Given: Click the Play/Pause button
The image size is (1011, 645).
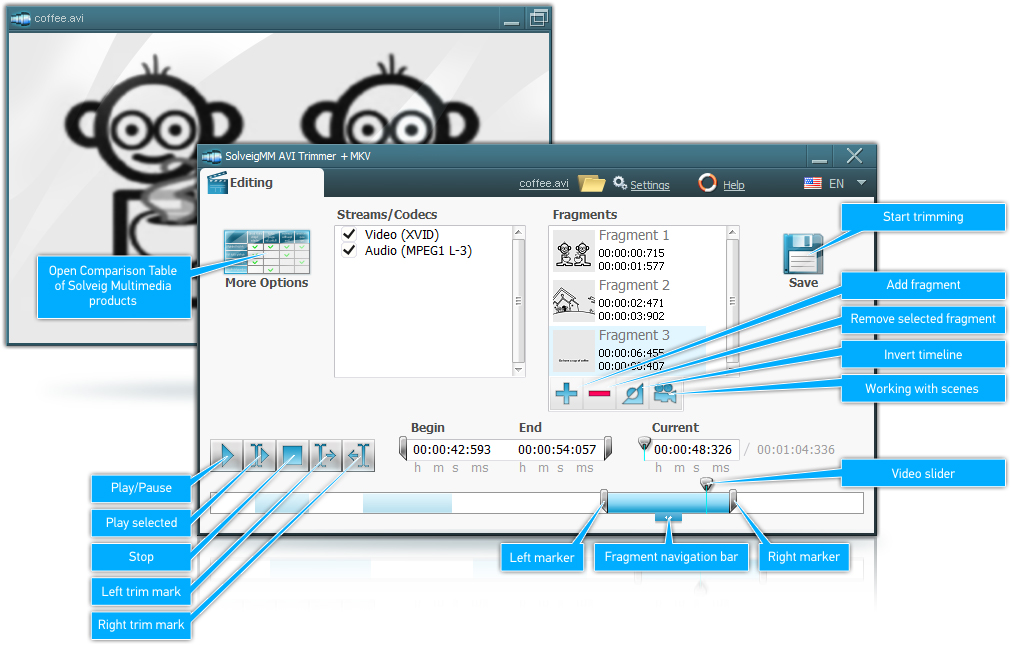Looking at the screenshot, I should pyautogui.click(x=226, y=455).
